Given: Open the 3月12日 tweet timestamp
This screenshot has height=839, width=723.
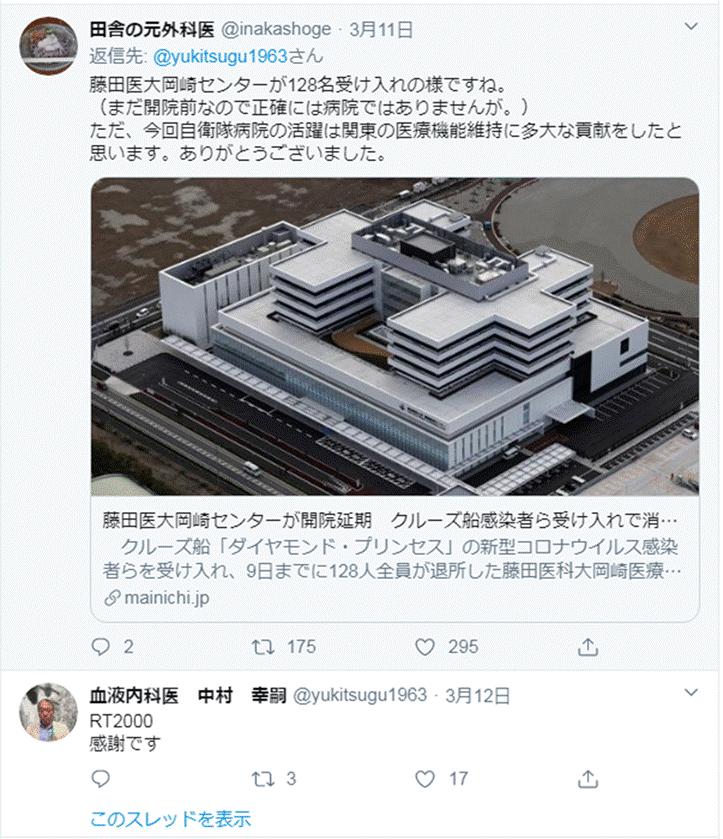Looking at the screenshot, I should pyautogui.click(x=477, y=696).
